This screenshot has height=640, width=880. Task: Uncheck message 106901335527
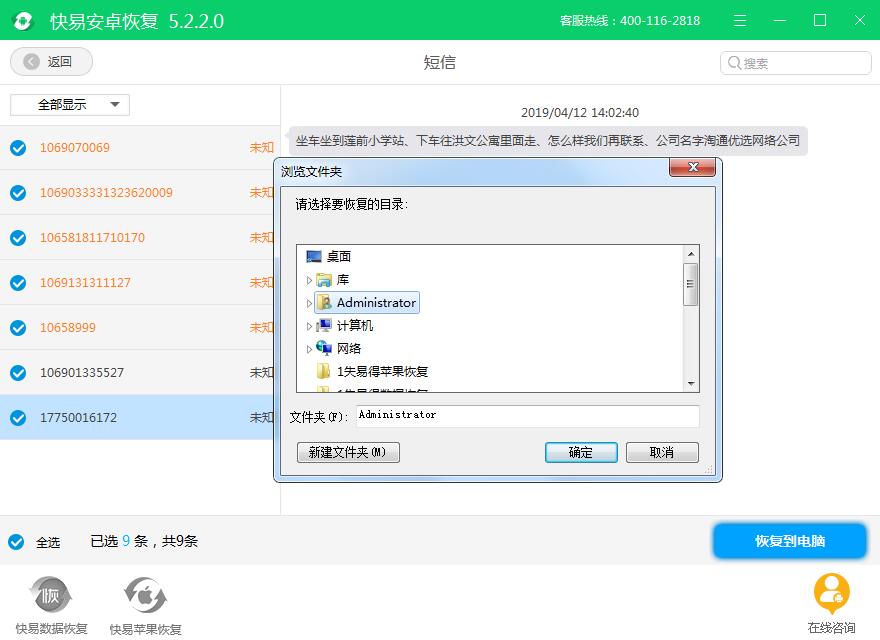pyautogui.click(x=18, y=372)
